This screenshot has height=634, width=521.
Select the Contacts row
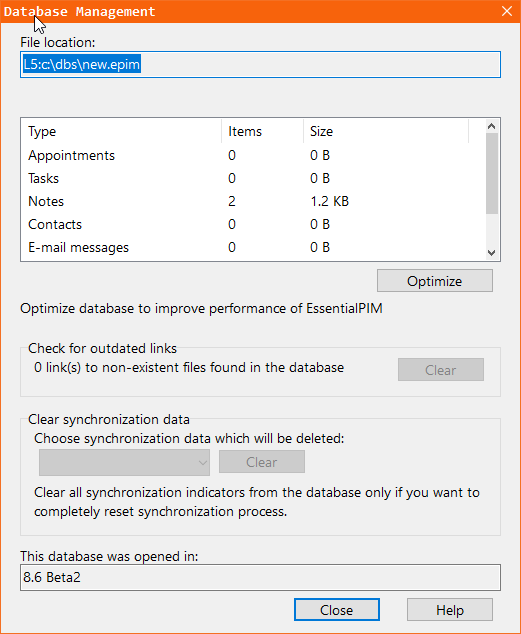pyautogui.click(x=253, y=224)
